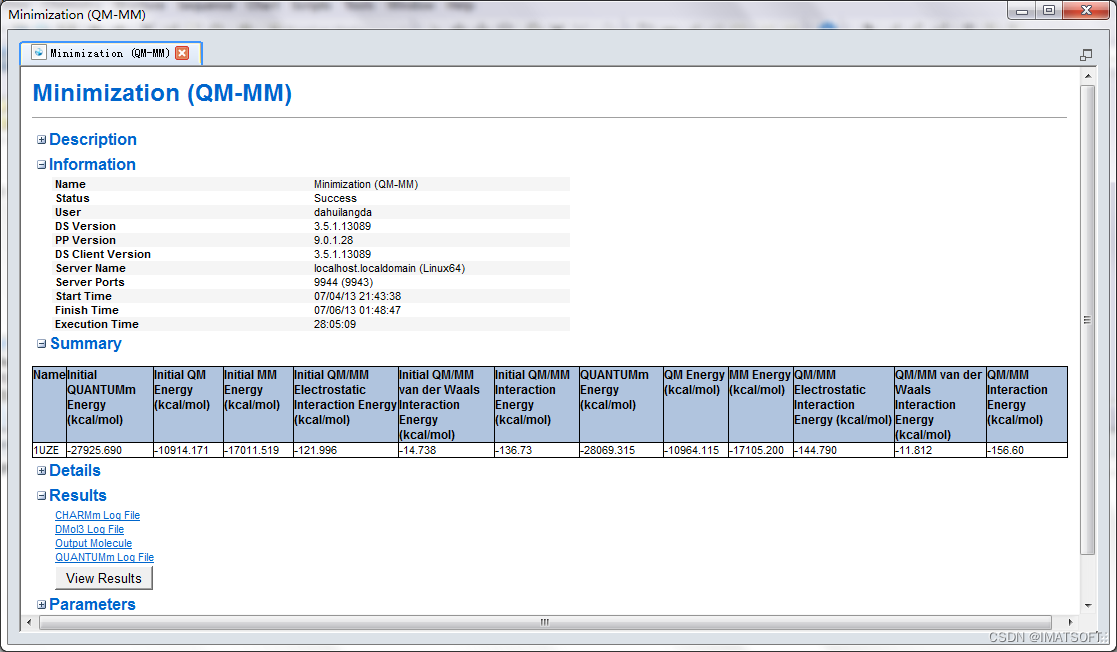Click the Finish Time value 07/06/13 01:48:47
Viewport: 1117px width, 652px height.
coord(357,310)
